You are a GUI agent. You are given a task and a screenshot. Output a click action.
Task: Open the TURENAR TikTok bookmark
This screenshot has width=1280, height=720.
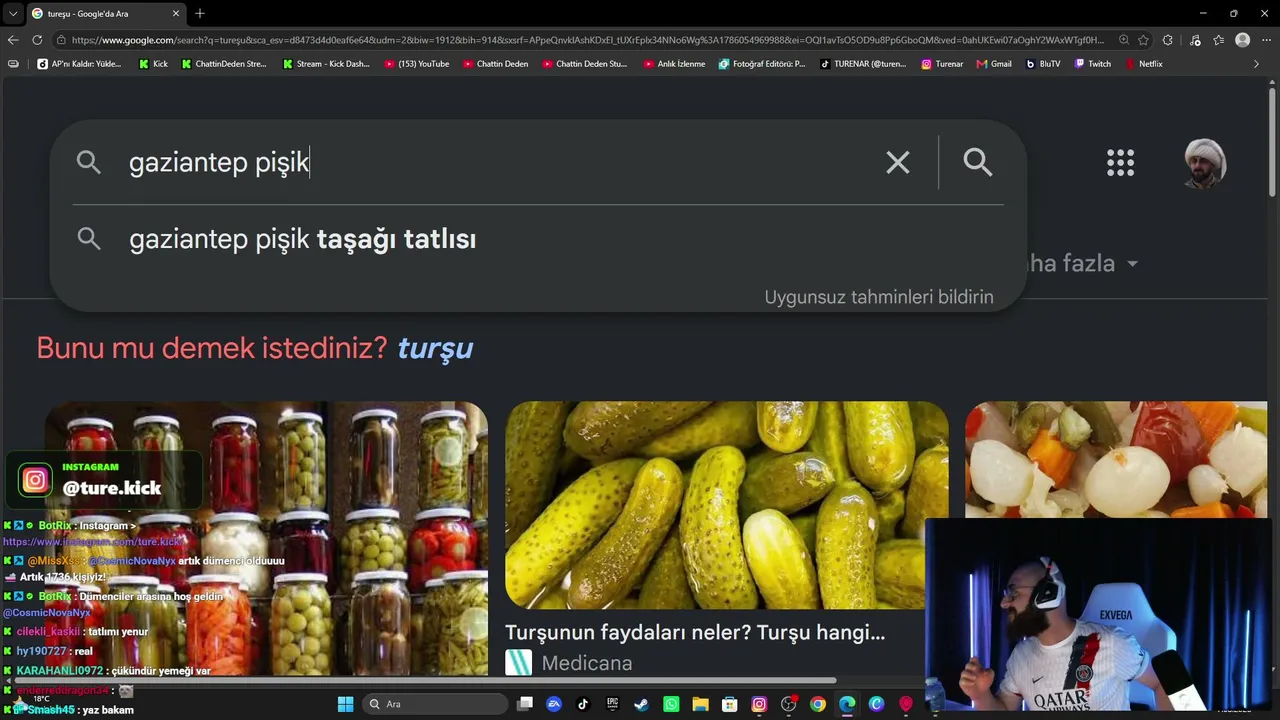[x=863, y=64]
